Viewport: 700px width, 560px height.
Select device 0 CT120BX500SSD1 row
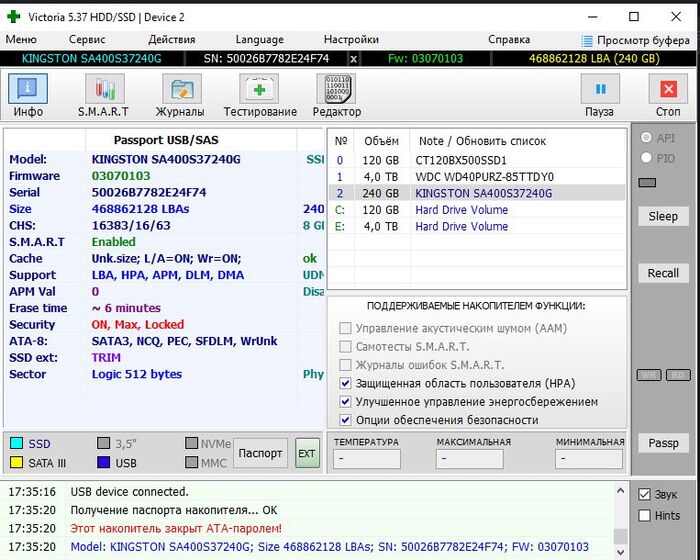click(x=477, y=160)
